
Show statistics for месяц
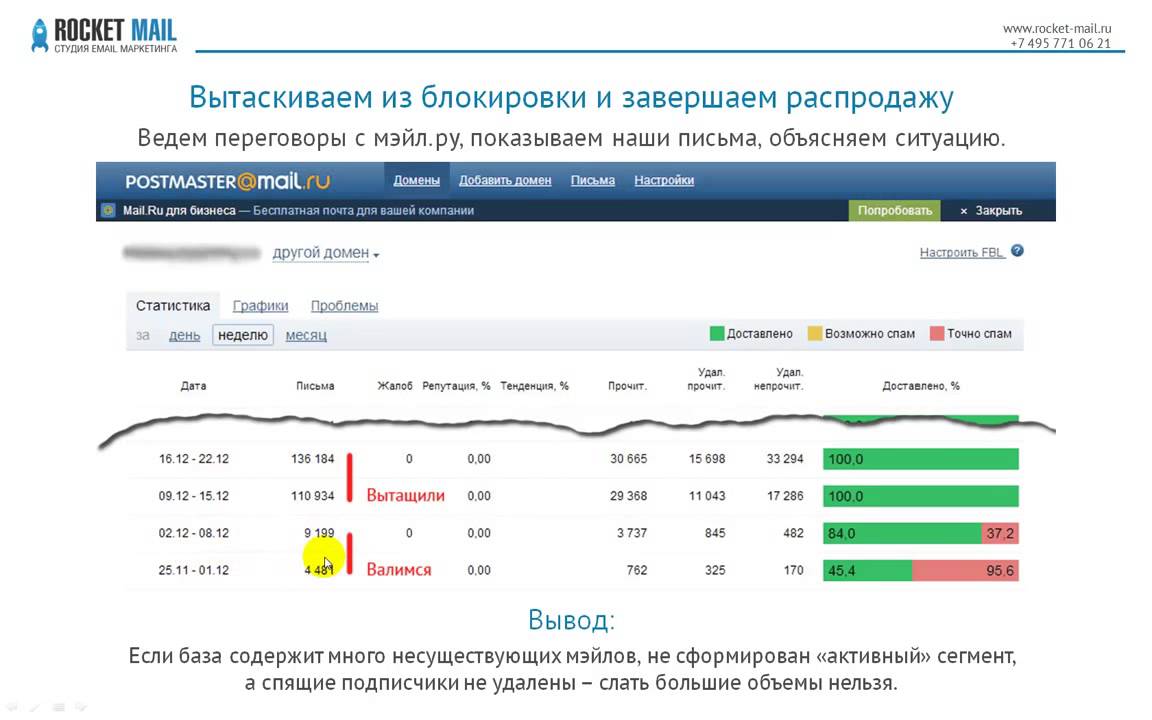(306, 335)
